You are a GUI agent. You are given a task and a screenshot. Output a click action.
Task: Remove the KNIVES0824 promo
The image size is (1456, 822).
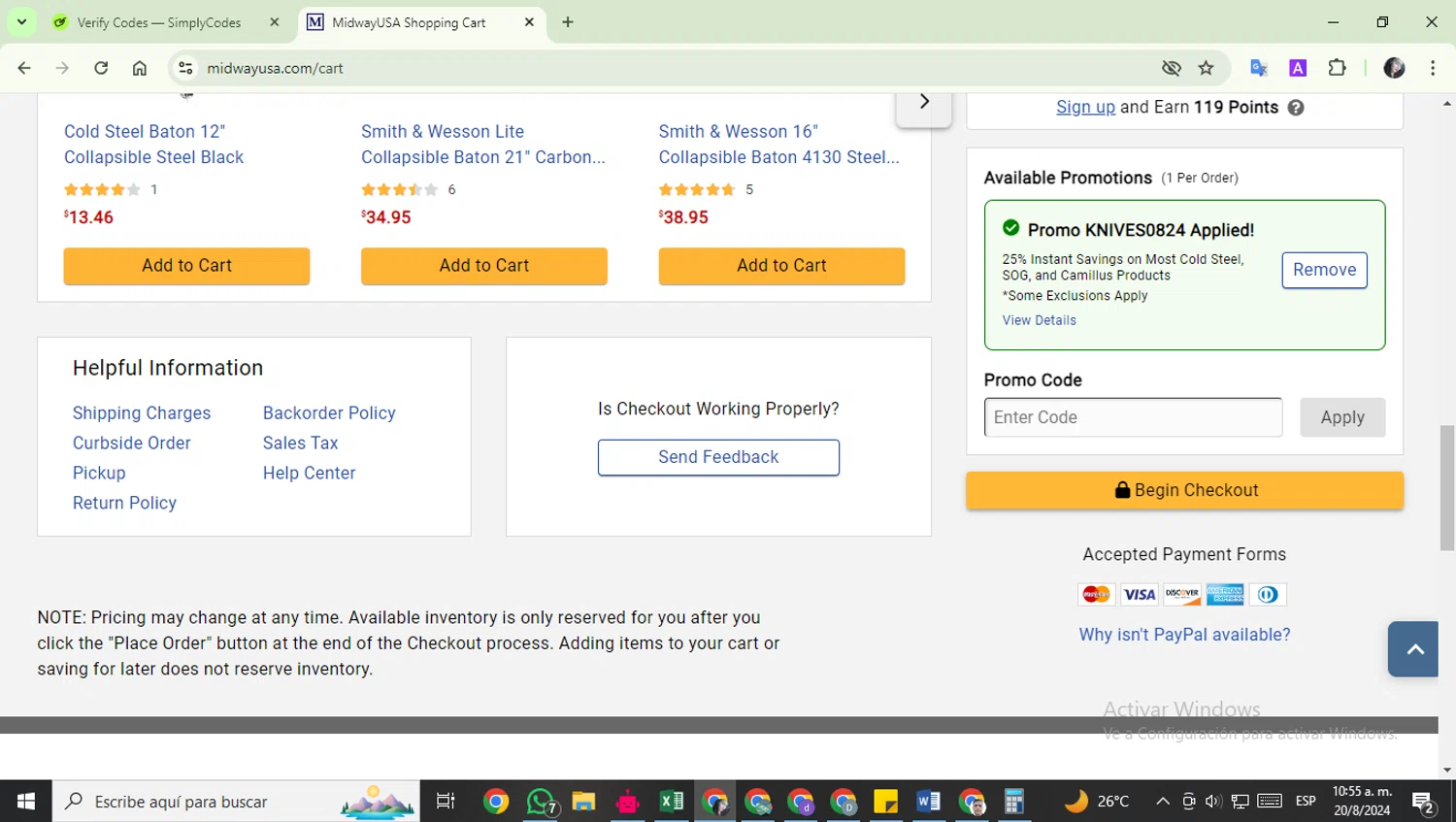1324,270
